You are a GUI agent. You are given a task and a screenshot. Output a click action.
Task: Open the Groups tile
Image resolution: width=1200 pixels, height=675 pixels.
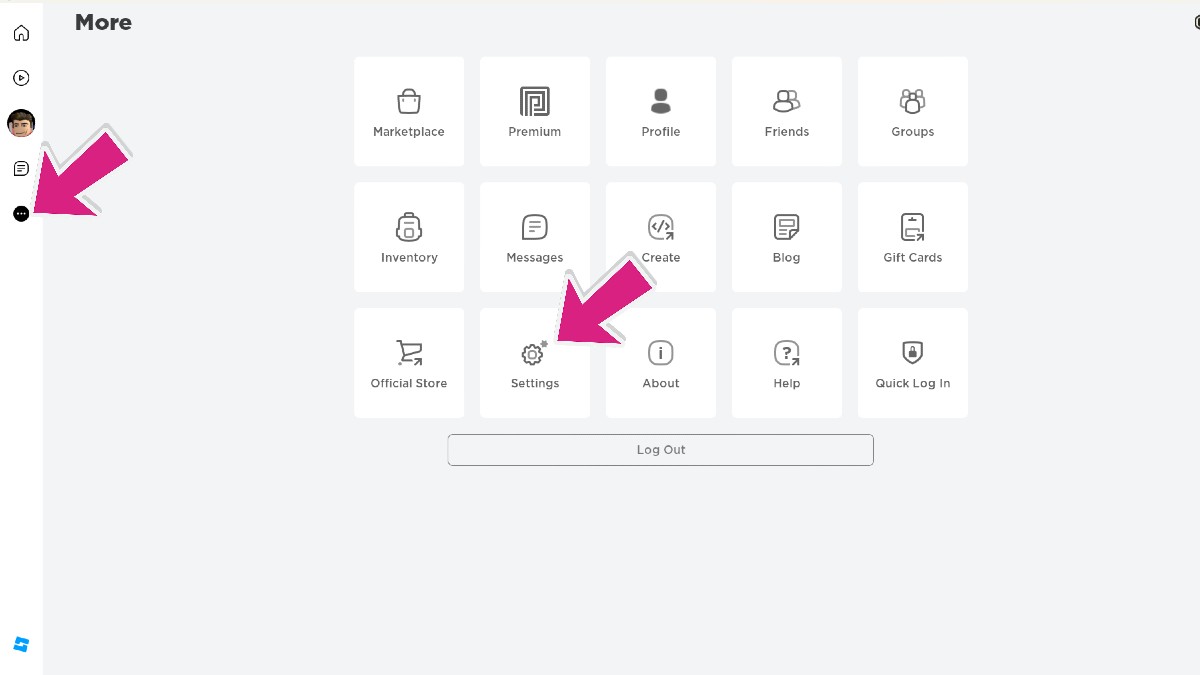click(x=912, y=111)
